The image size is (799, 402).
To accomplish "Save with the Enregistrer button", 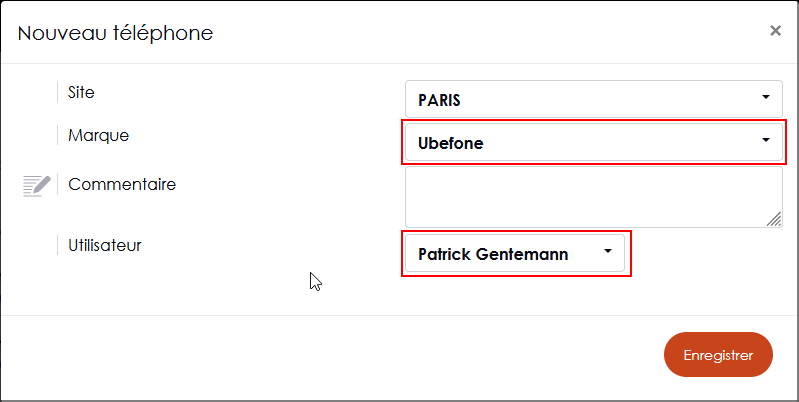I will [x=718, y=355].
